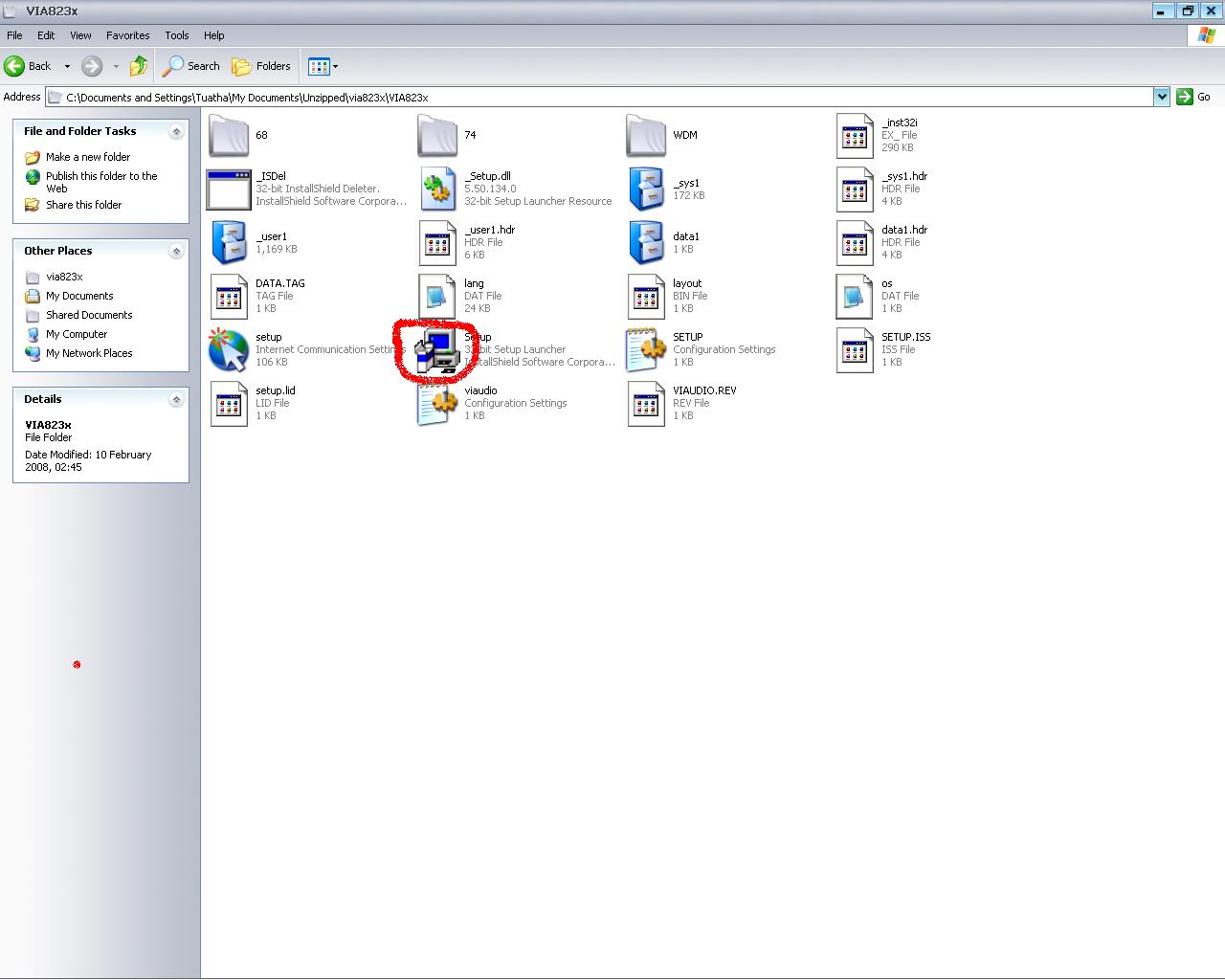Select the _sys1 cabinet file icon
1225x980 pixels.
[x=646, y=189]
